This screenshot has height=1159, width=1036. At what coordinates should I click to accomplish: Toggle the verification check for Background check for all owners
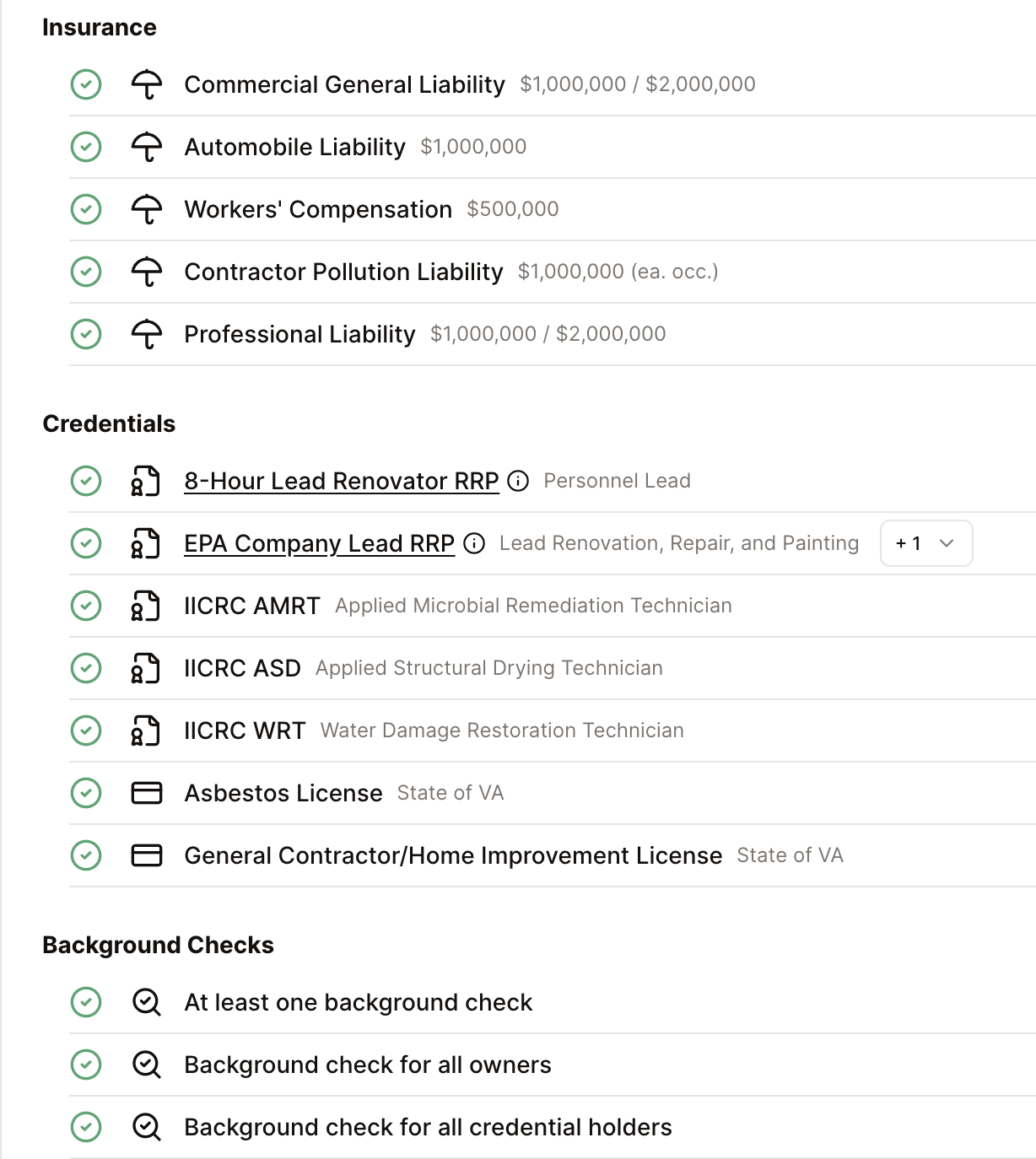click(x=85, y=1065)
